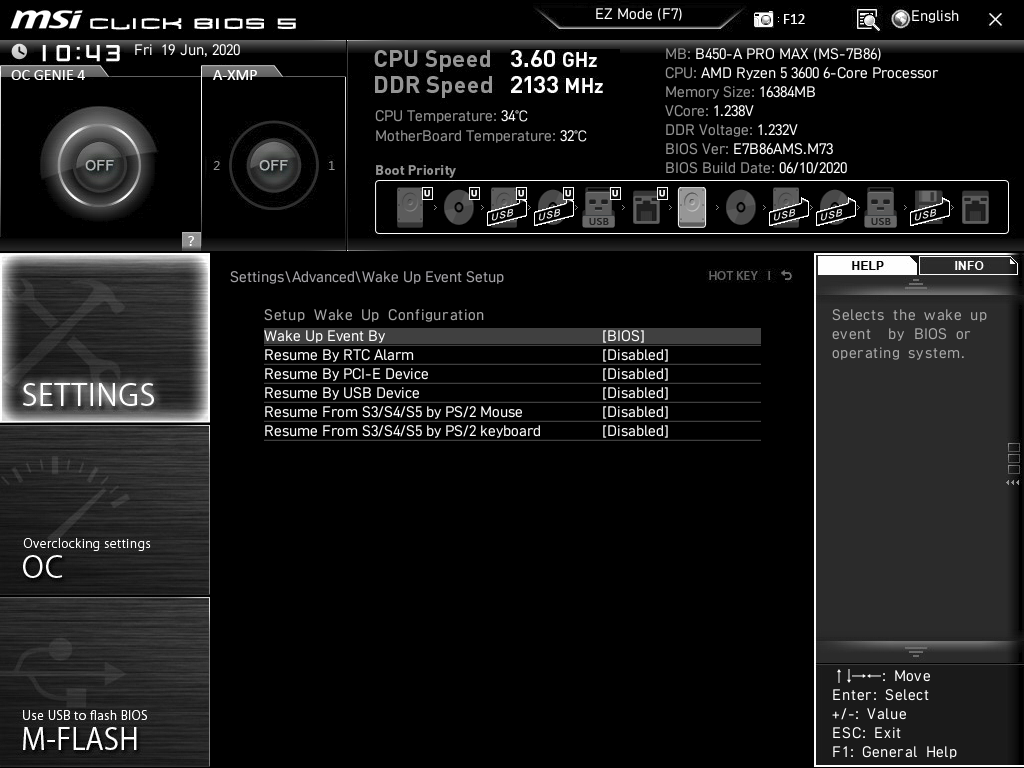Select the UEFI USB hard disk boot icon
Viewport: 1024px width, 768px height.
point(507,207)
